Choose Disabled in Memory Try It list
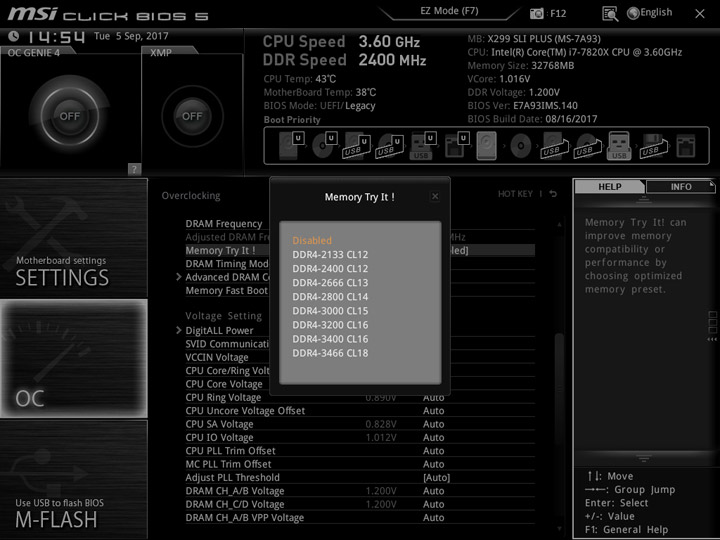This screenshot has height=540, width=720. [312, 240]
